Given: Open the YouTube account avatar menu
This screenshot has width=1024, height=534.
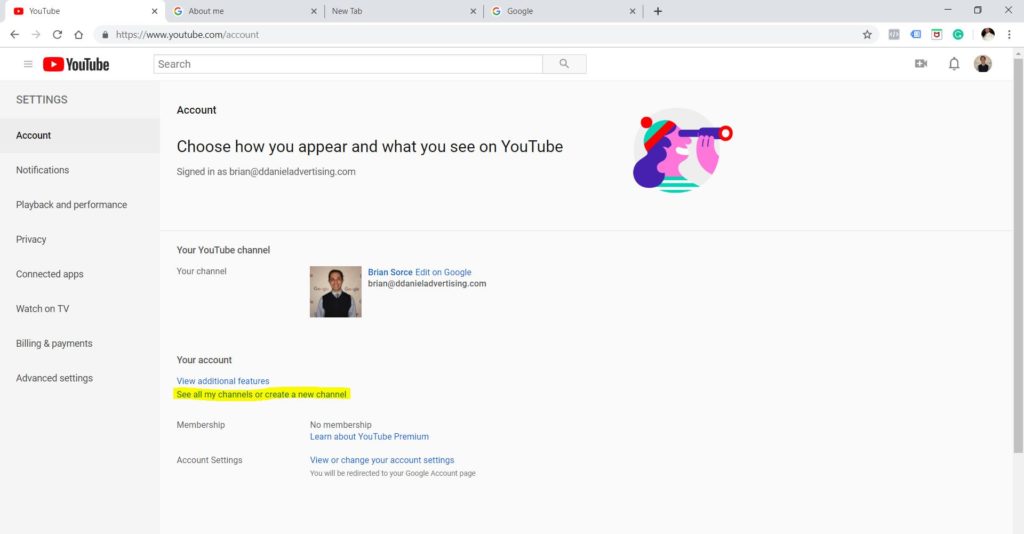Looking at the screenshot, I should click(x=983, y=63).
